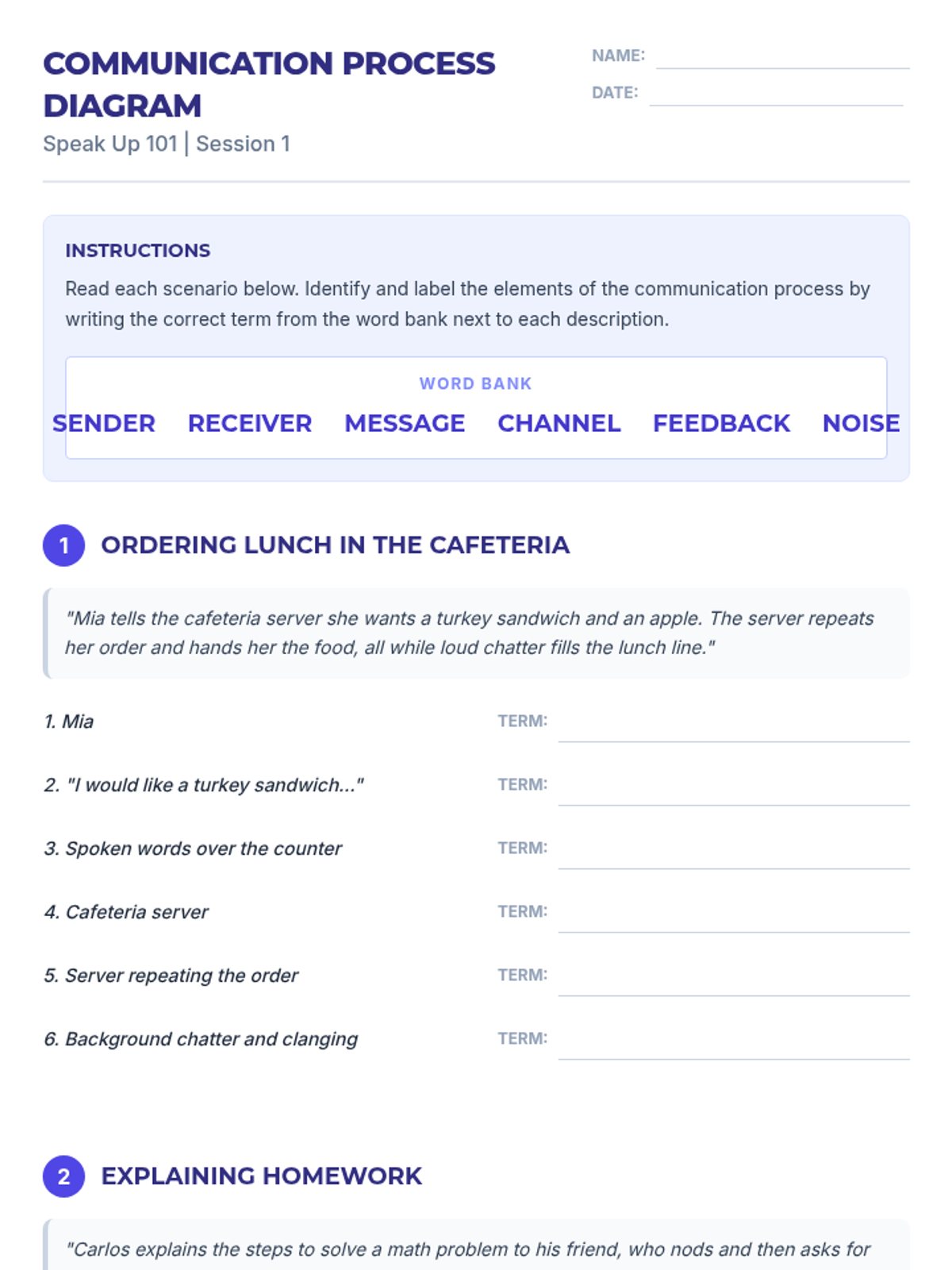The height and width of the screenshot is (1270, 952).
Task: Click the TERM line for turkey sandwich quote
Action: click(x=734, y=786)
